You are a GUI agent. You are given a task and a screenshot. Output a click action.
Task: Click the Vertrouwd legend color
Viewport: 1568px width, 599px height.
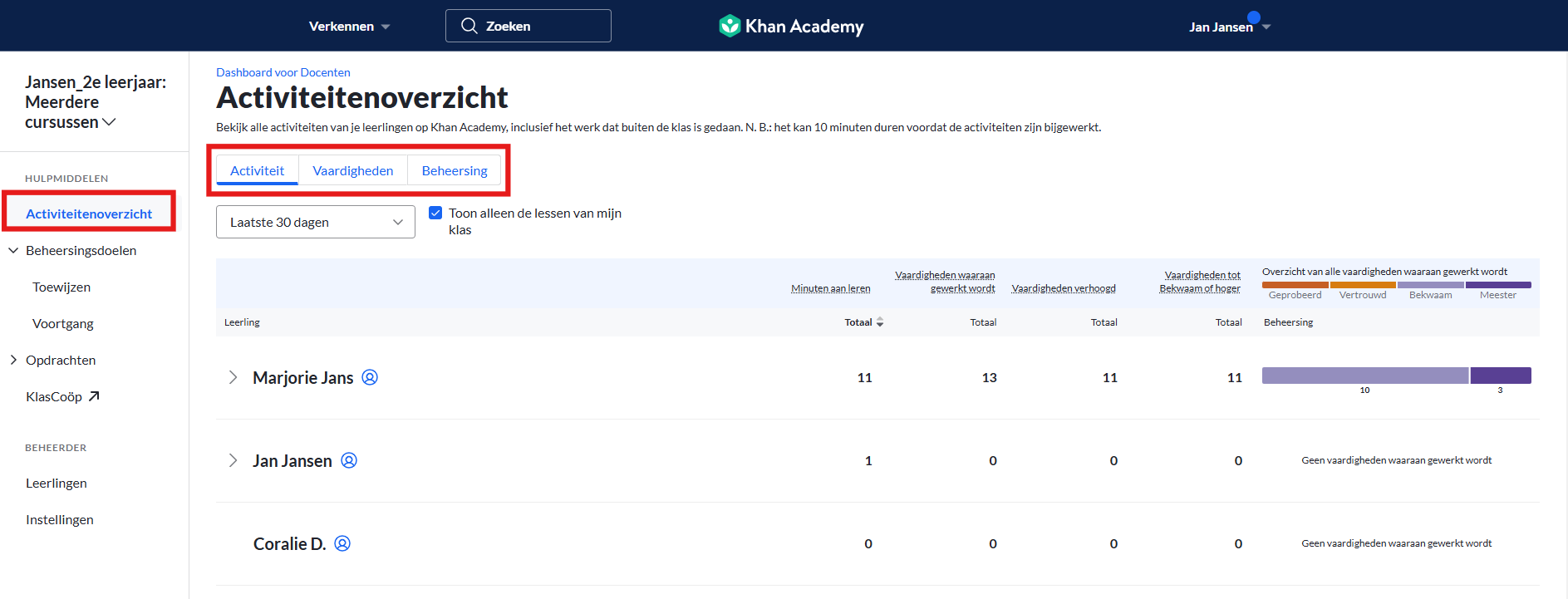point(1363,285)
